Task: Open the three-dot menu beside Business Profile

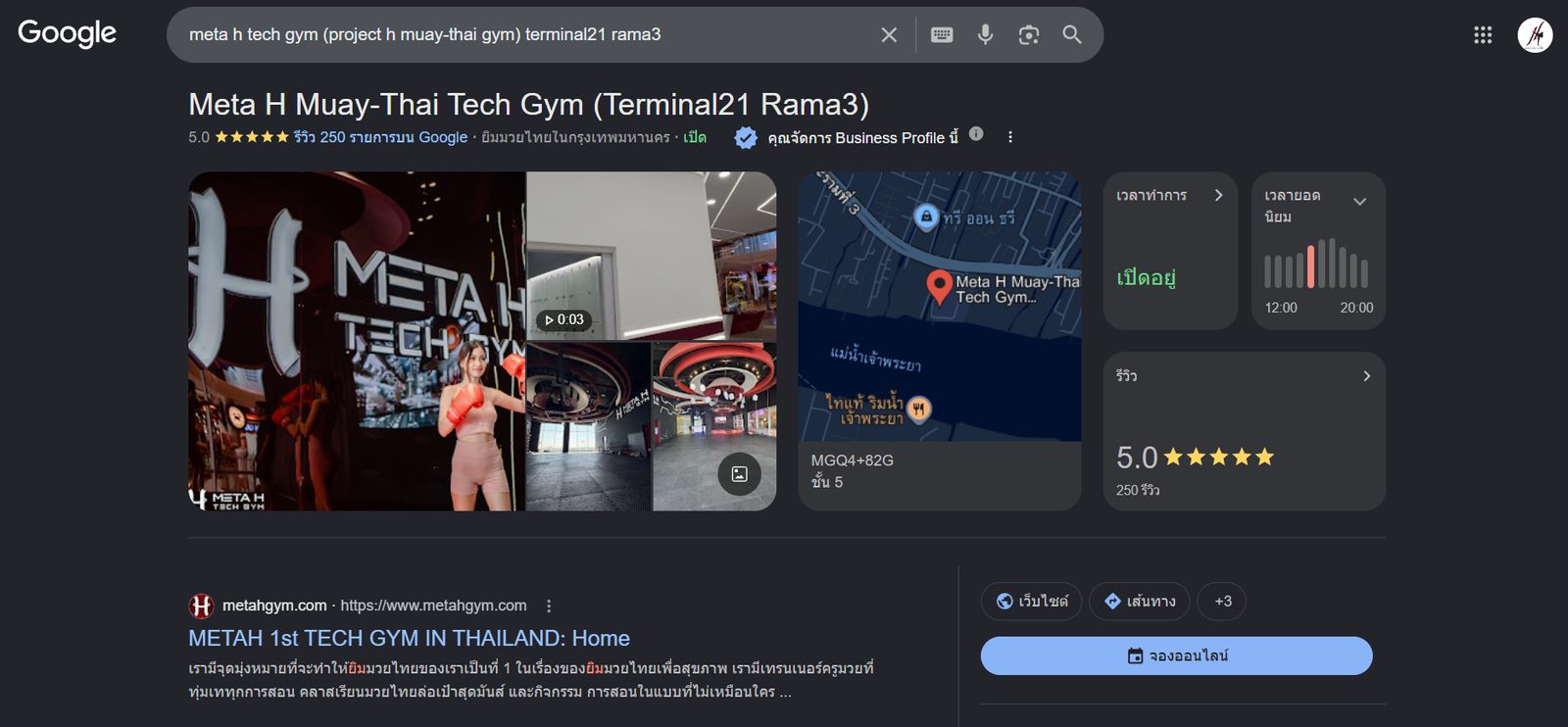Action: [1010, 137]
